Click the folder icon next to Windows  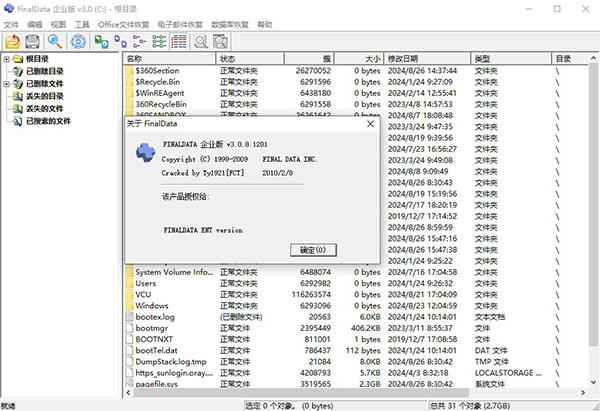129,305
